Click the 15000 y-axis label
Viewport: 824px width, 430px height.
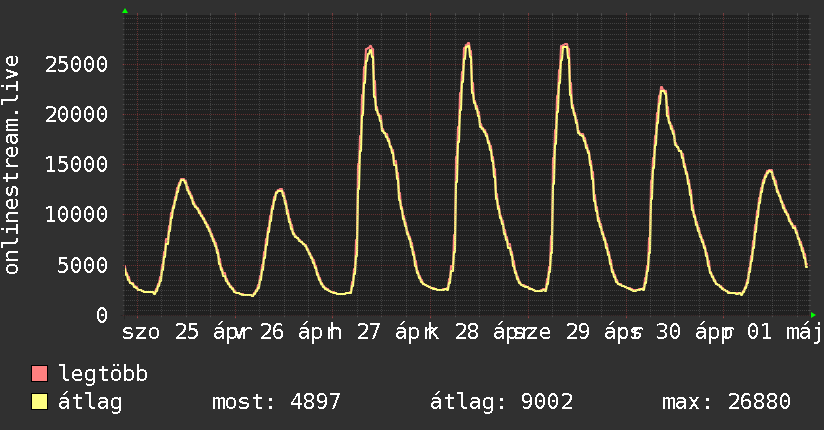[77, 165]
